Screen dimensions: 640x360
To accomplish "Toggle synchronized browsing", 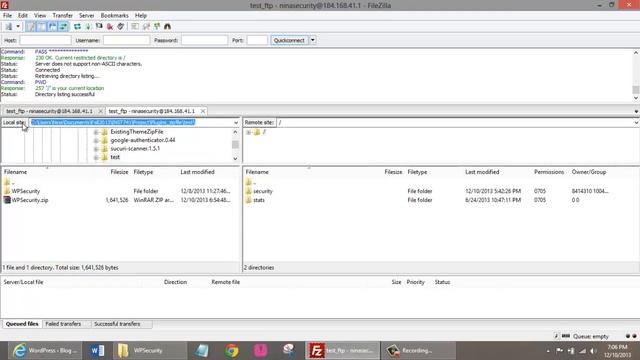I will pos(157,27).
